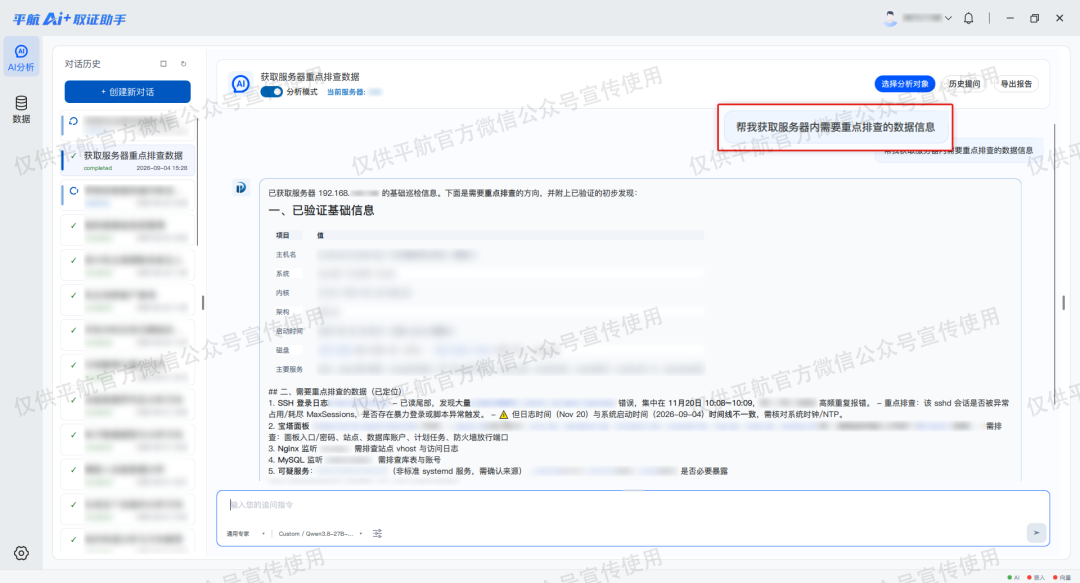Click the 选择分析对象 button

[904, 84]
